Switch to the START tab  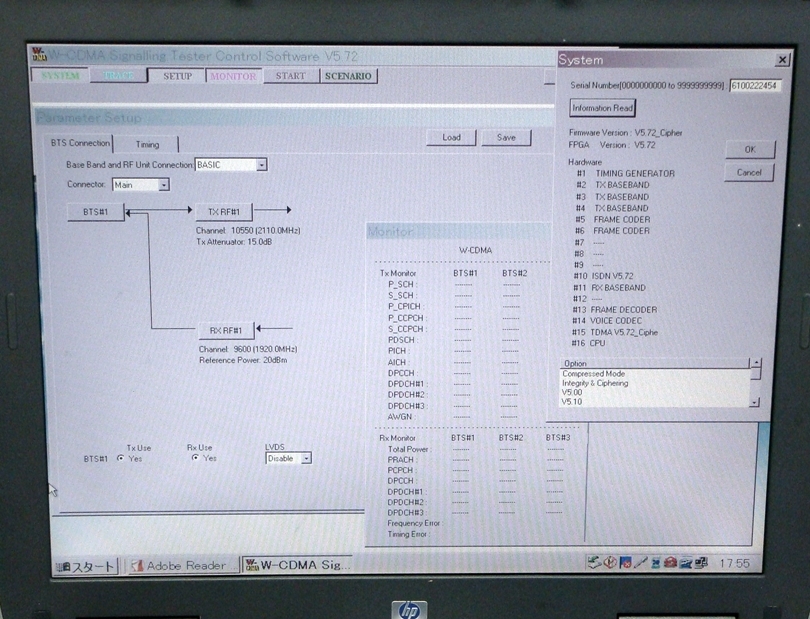(290, 76)
